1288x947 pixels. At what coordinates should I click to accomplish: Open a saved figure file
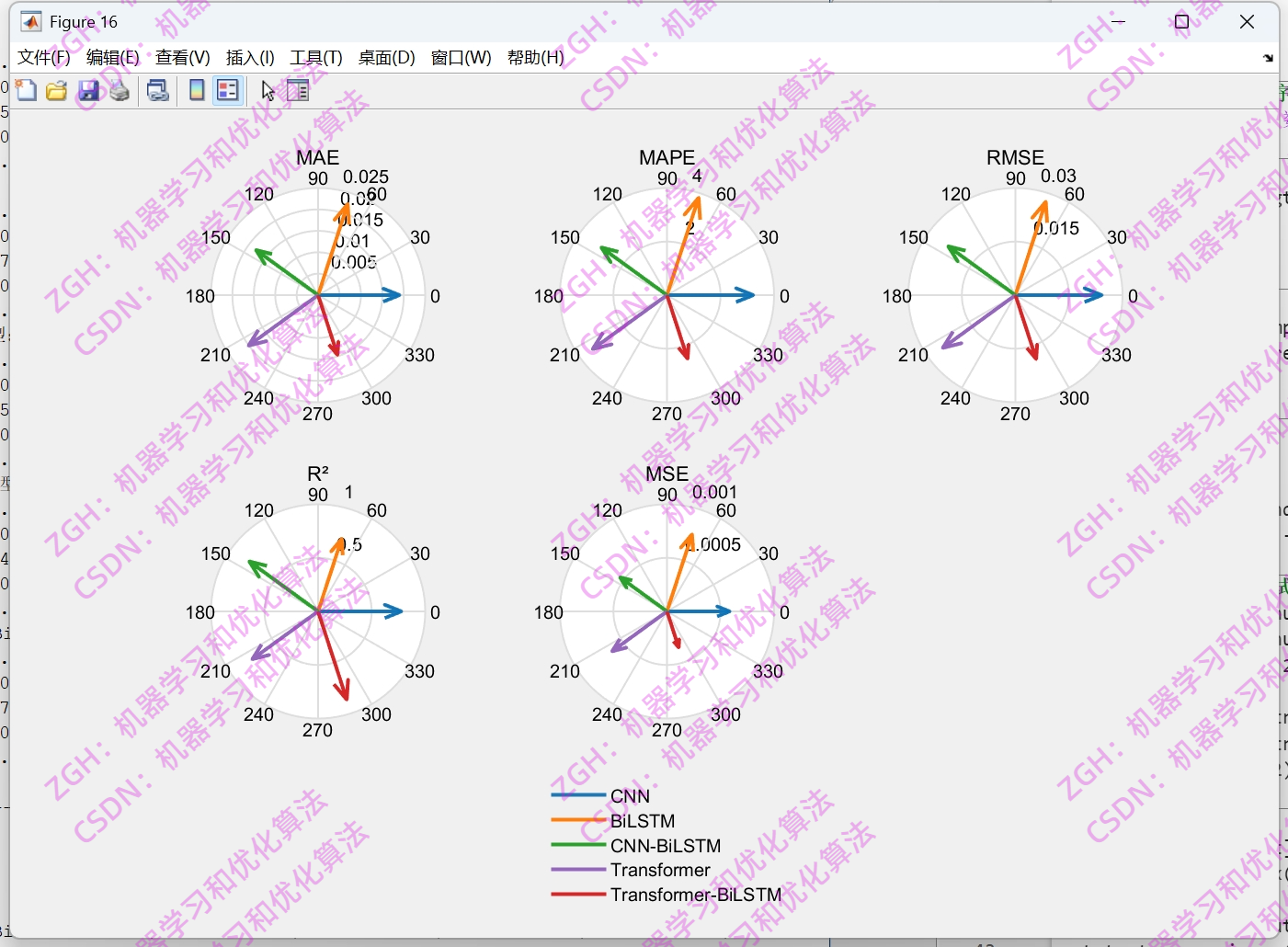click(56, 89)
